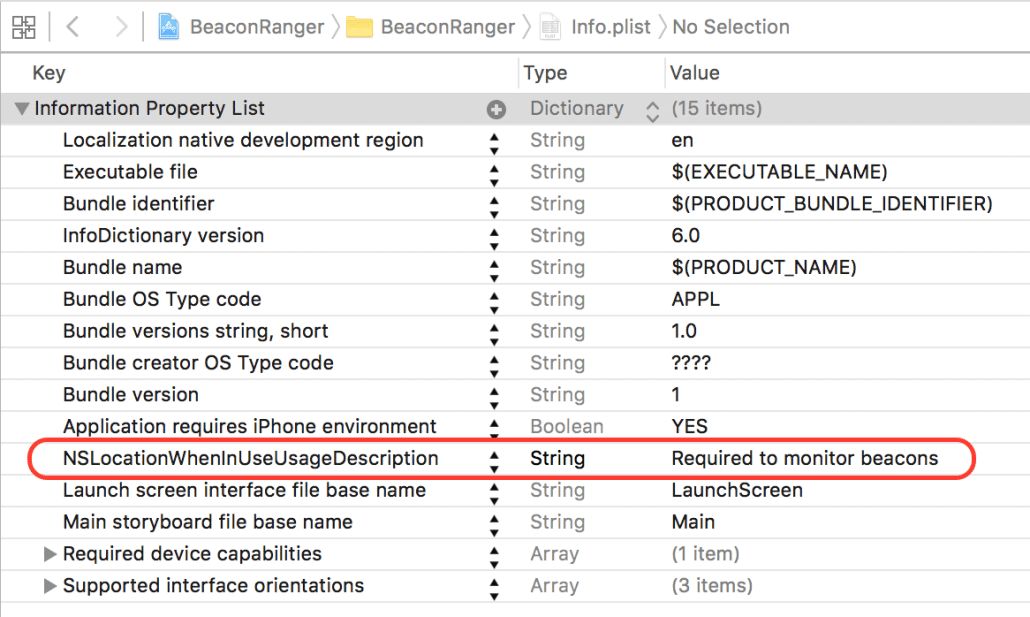
Task: Click the Info.plist file icon in jump bar
Action: pyautogui.click(x=550, y=26)
